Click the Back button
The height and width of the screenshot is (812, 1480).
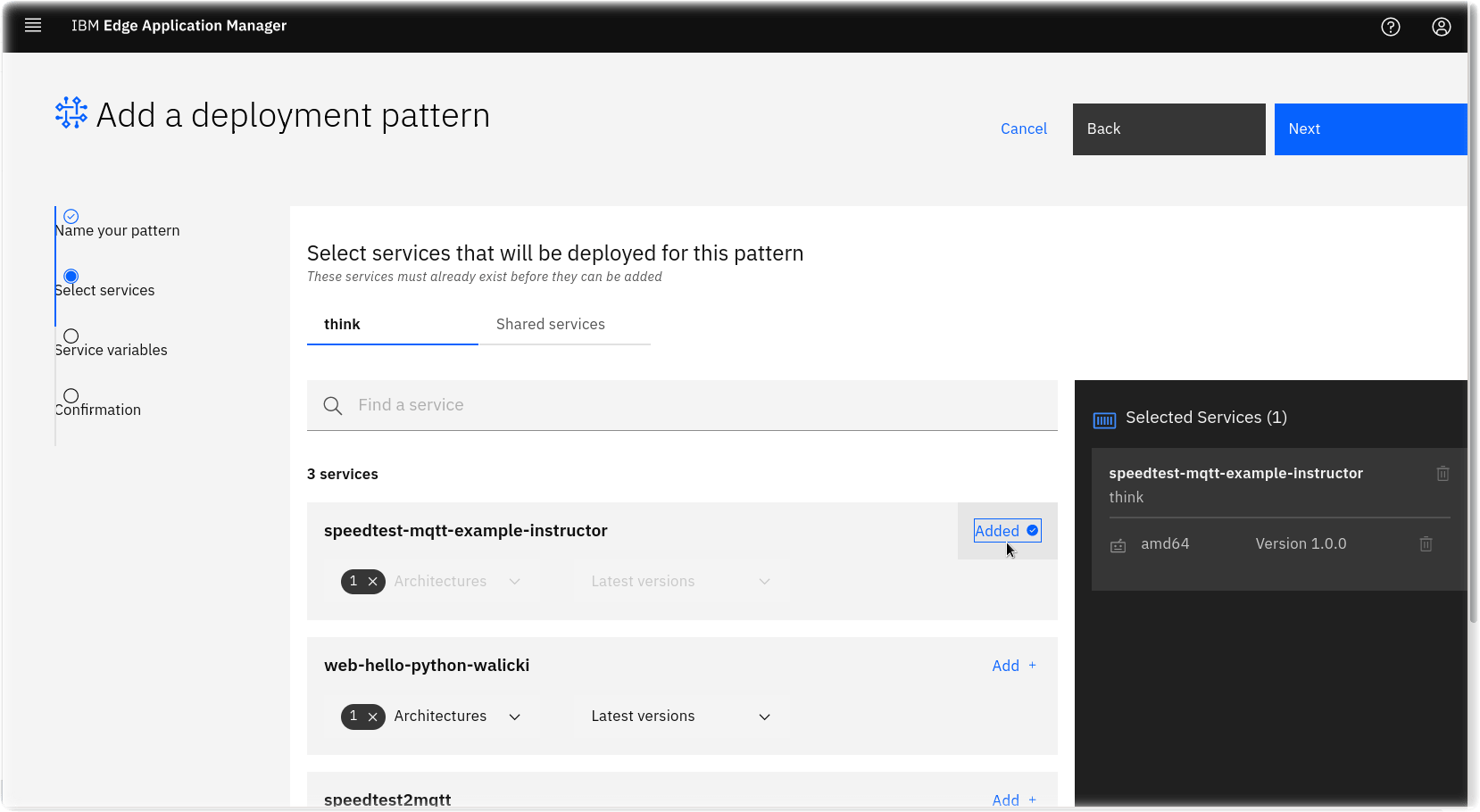1169,129
